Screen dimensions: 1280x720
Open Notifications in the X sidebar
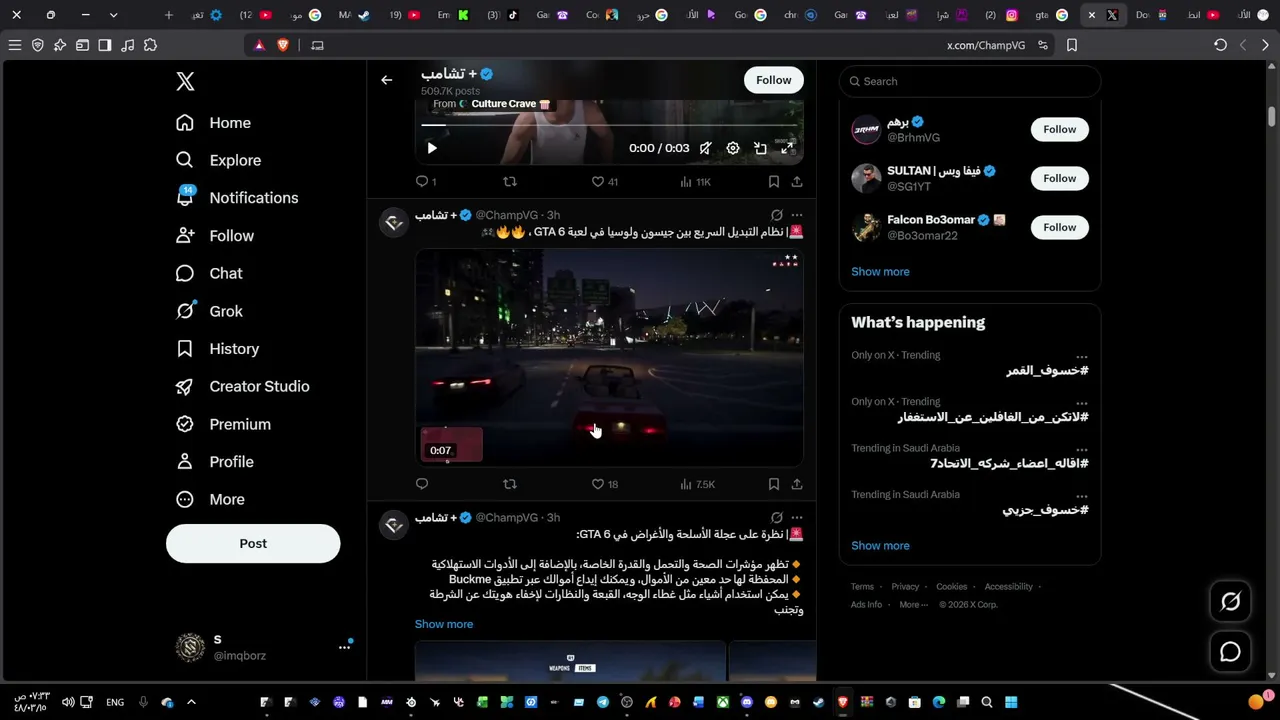[236, 198]
